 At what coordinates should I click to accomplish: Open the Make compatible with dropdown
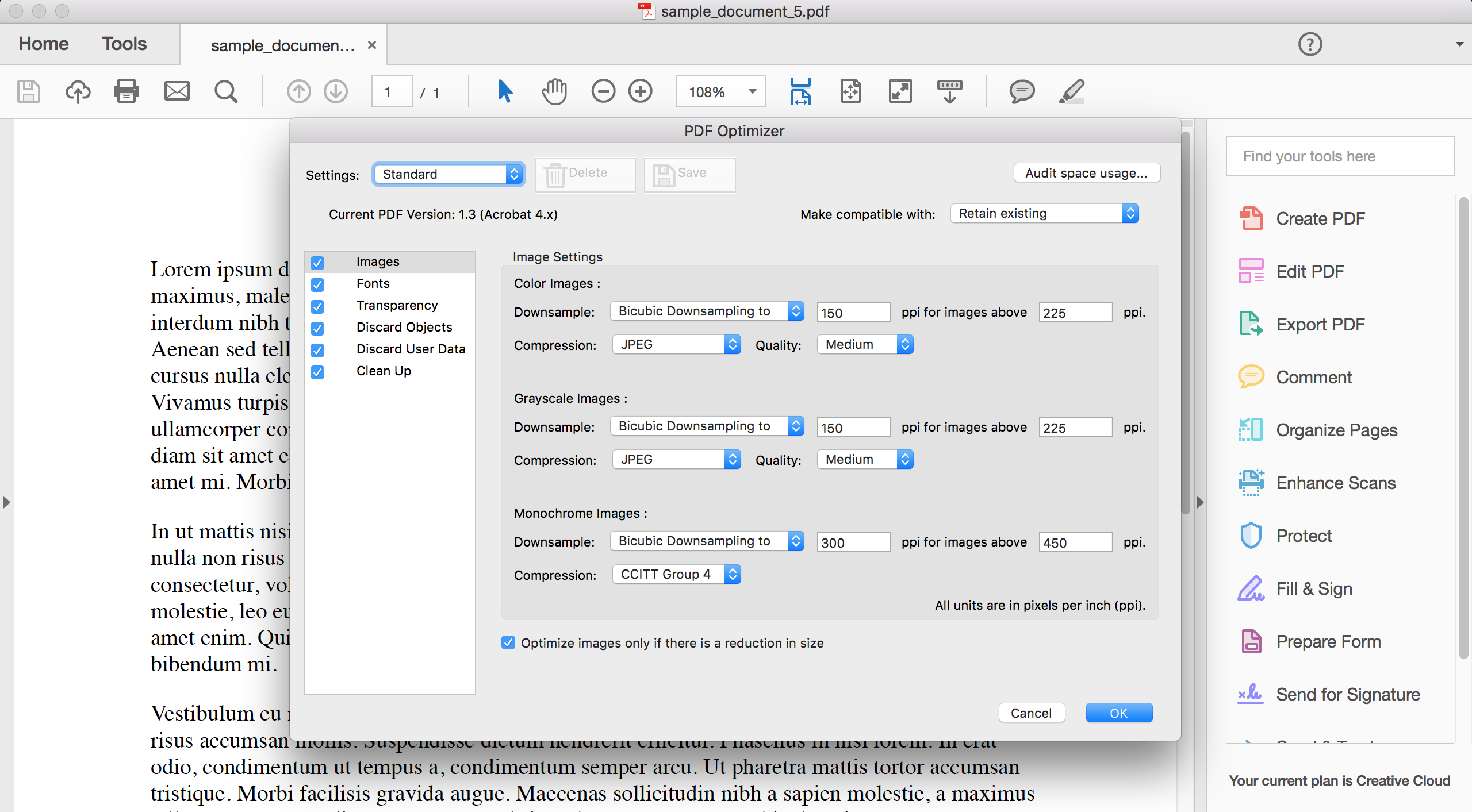(1044, 213)
